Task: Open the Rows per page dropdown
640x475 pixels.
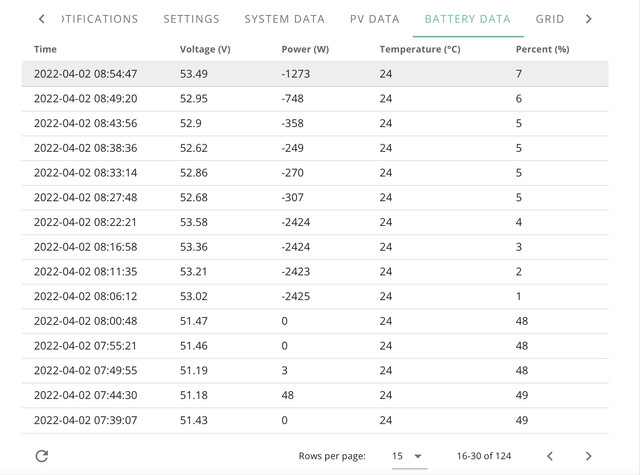Action: [409, 456]
